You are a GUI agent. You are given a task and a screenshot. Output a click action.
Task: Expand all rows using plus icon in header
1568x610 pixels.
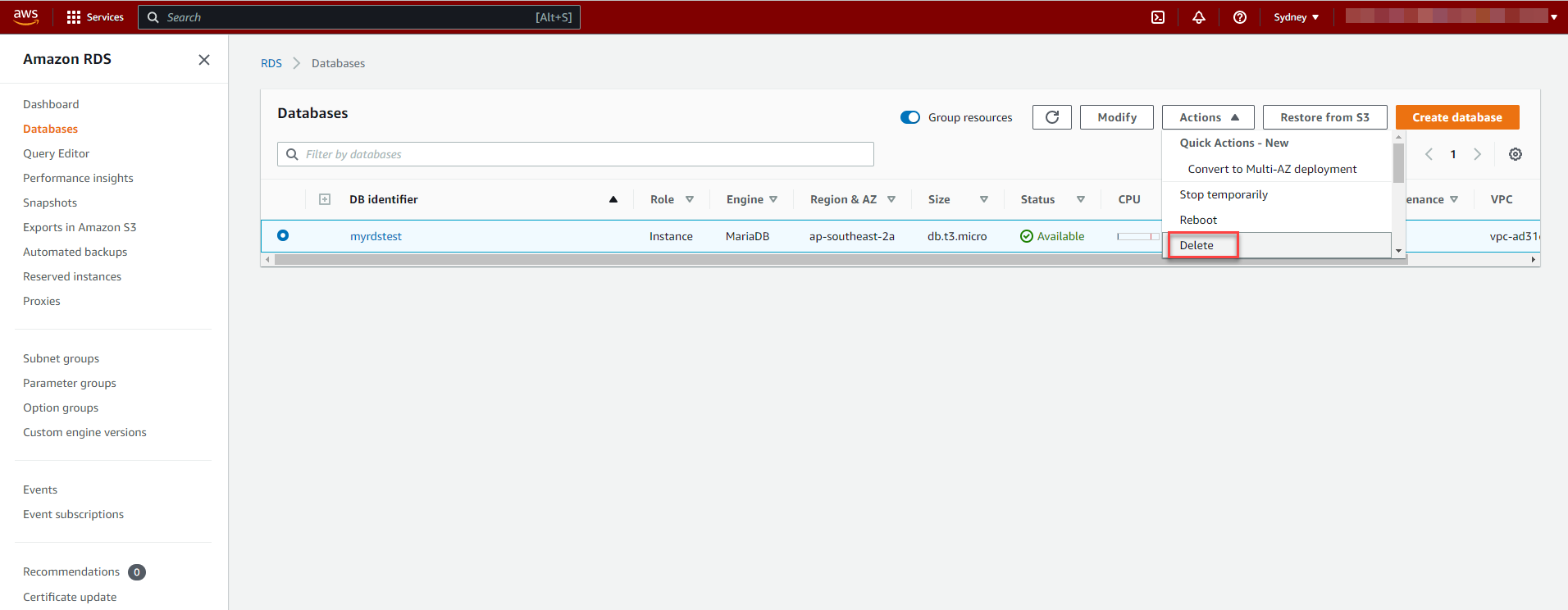[325, 199]
